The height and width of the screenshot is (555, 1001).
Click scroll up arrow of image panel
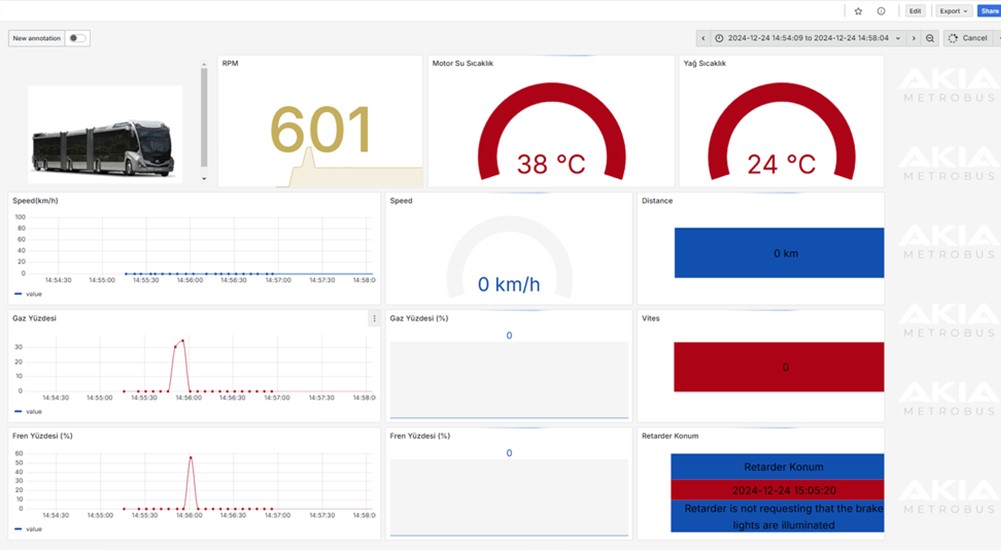coord(204,64)
